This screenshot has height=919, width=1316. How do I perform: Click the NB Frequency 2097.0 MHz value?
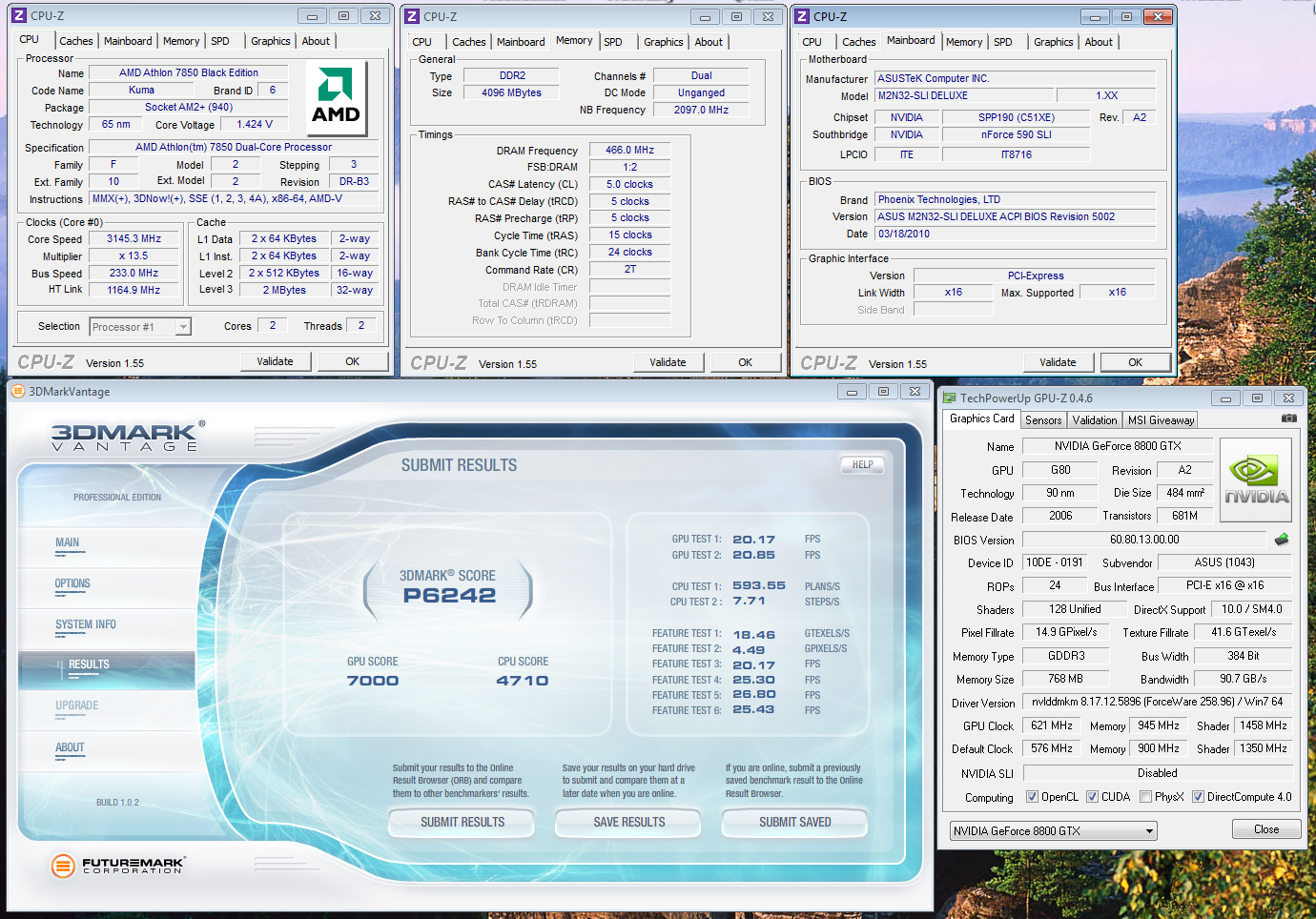click(x=701, y=110)
